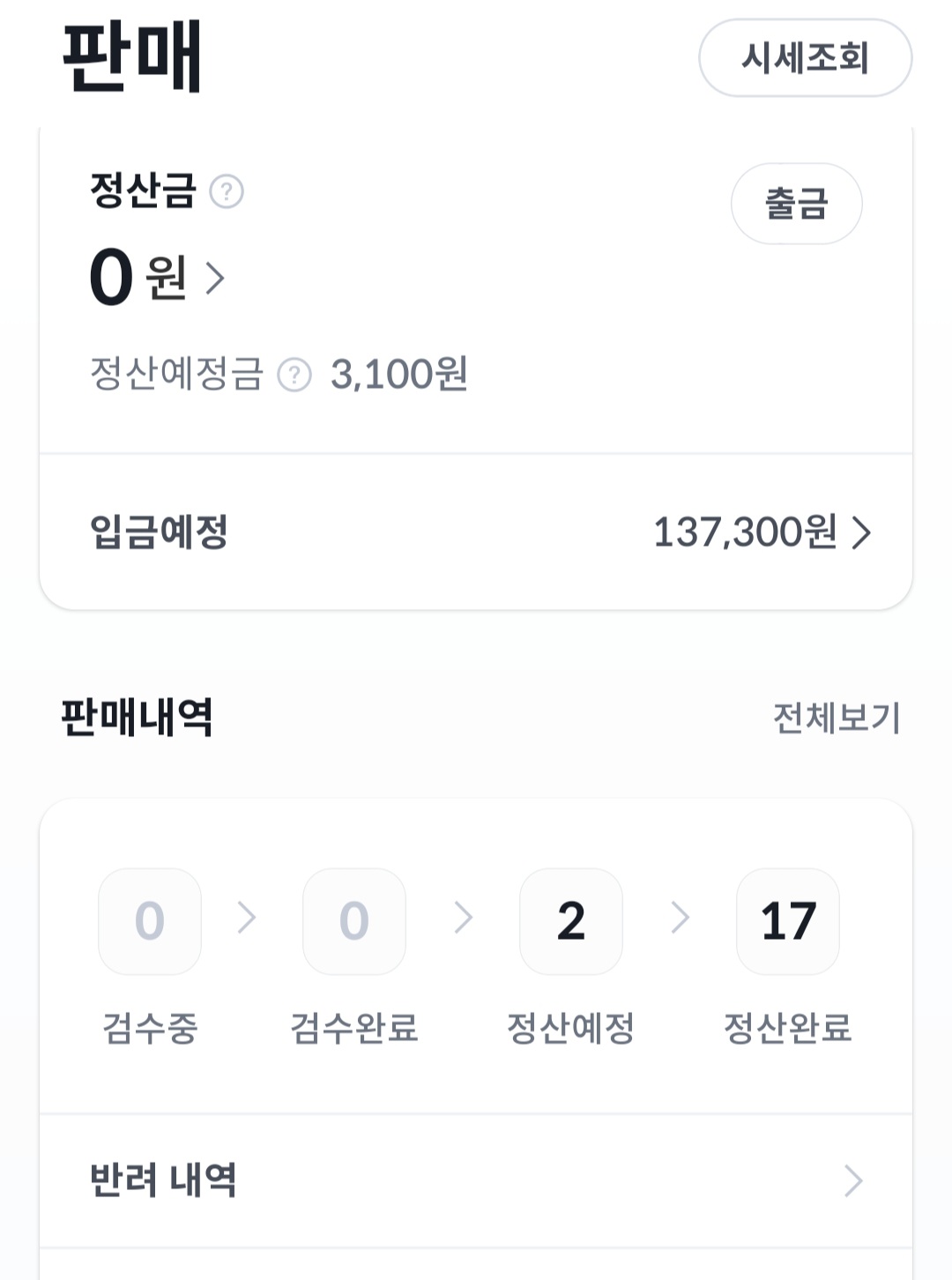Tap the help icon next to 정산금
952x1280 pixels.
tap(227, 191)
